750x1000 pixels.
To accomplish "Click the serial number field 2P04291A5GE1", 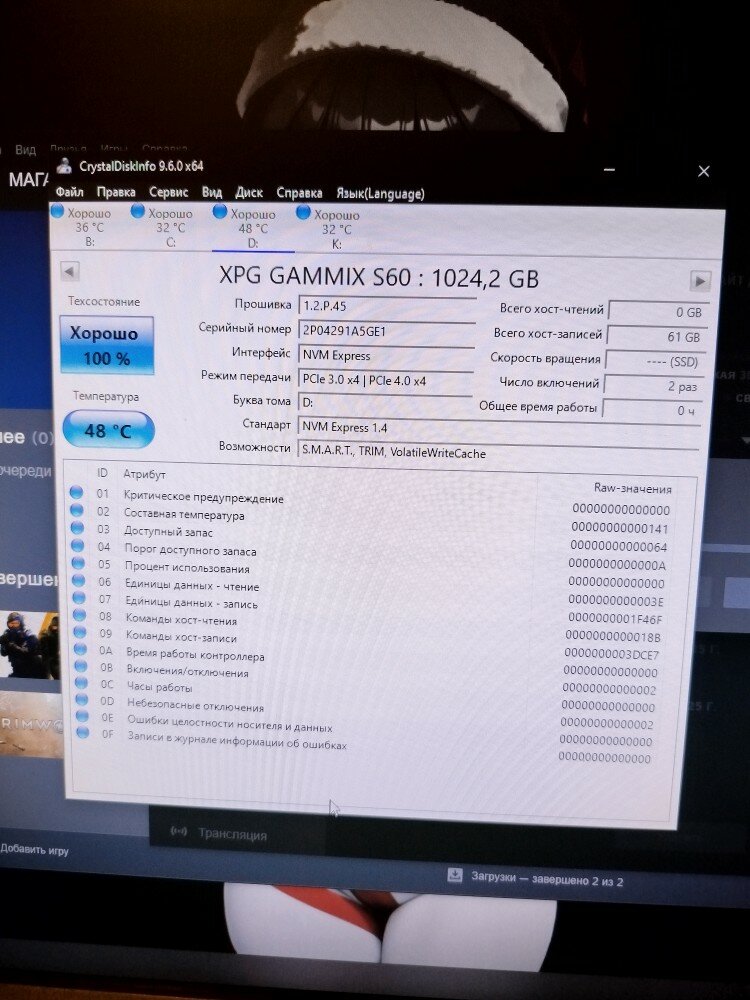I will [386, 330].
